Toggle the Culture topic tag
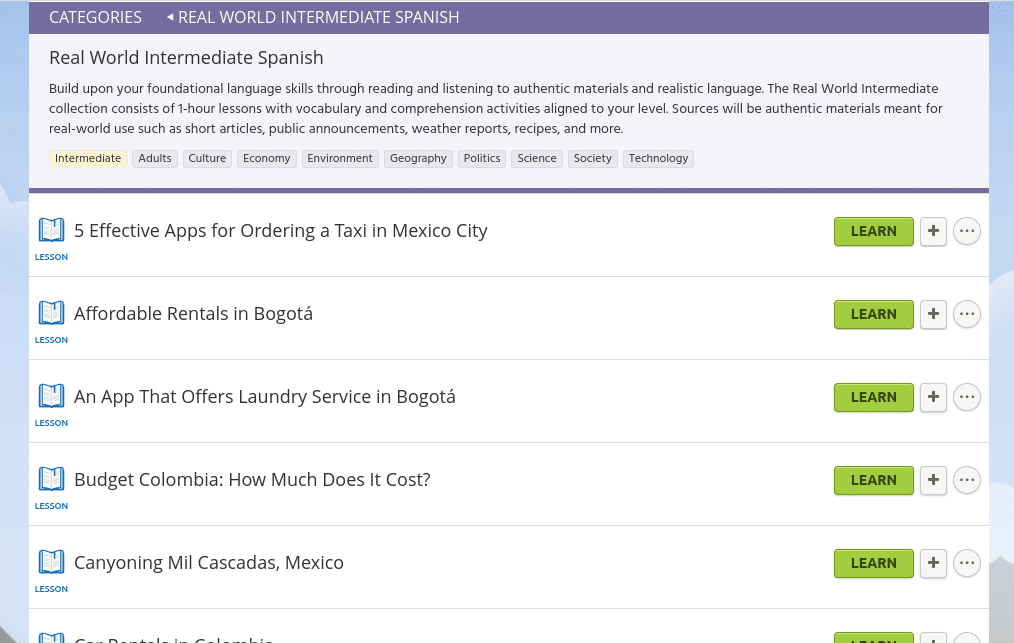The width and height of the screenshot is (1014, 643). [207, 158]
